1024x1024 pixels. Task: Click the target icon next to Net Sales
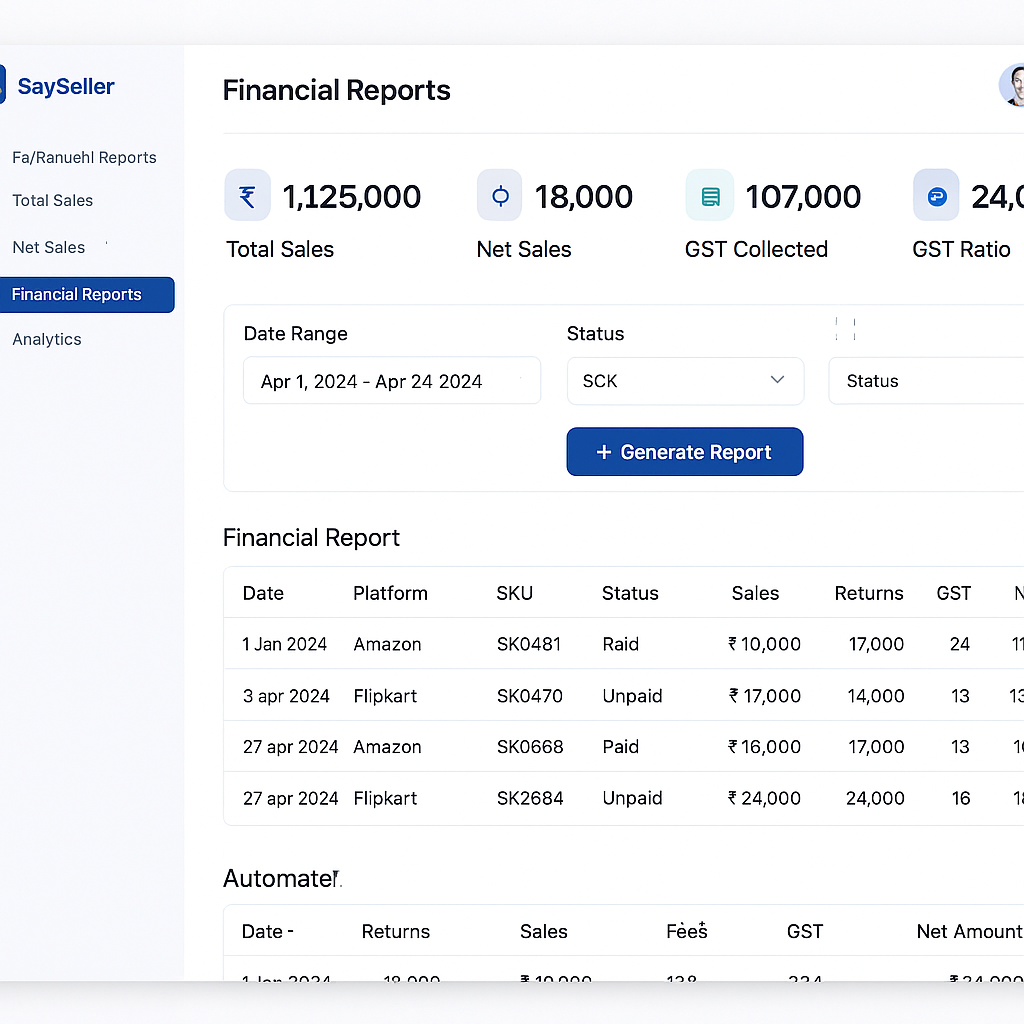pos(499,195)
